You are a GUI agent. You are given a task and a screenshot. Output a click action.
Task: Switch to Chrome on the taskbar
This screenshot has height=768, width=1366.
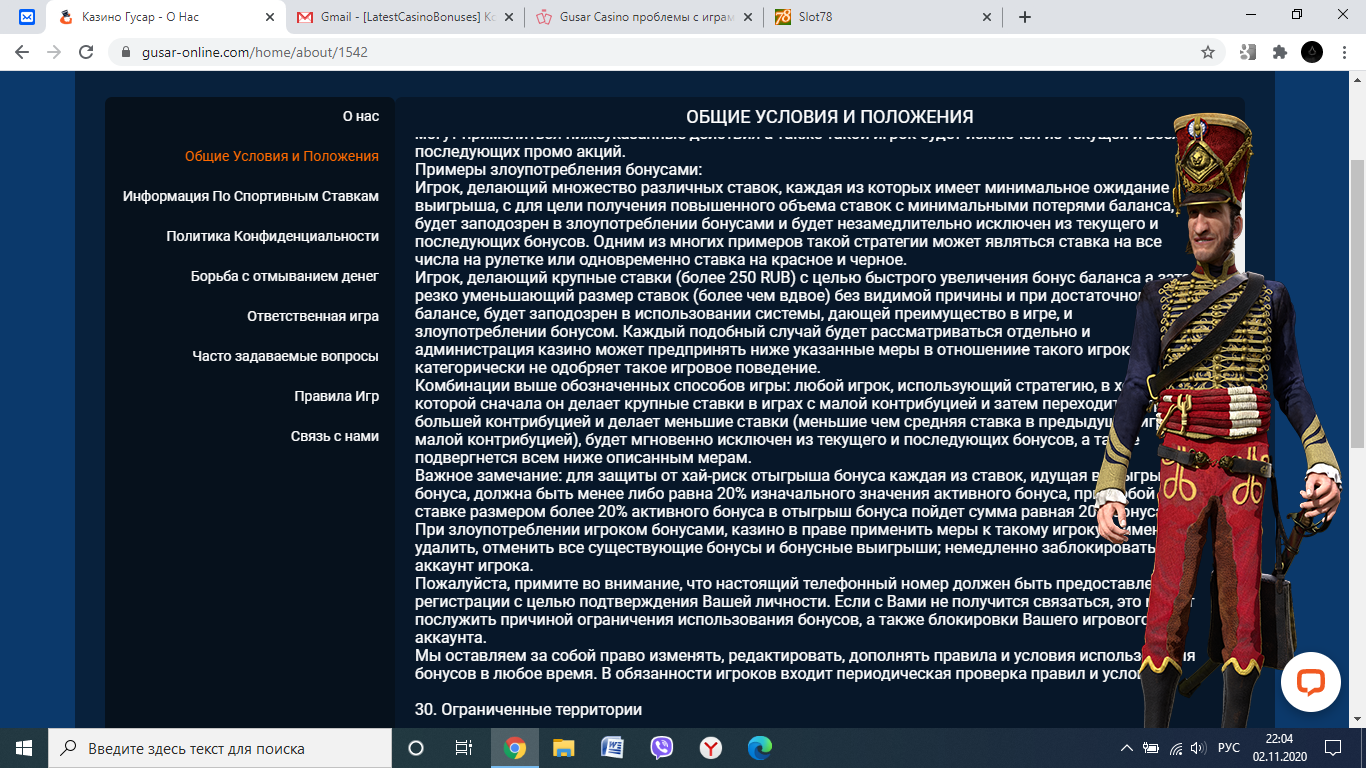click(x=515, y=748)
